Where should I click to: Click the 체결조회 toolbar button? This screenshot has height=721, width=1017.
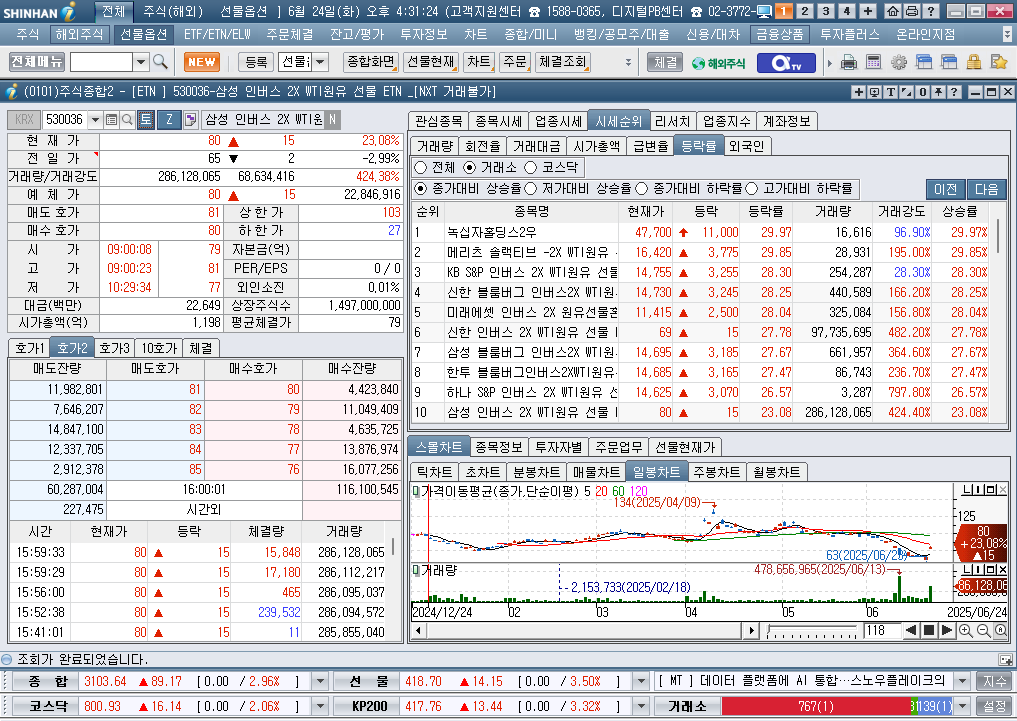point(563,62)
